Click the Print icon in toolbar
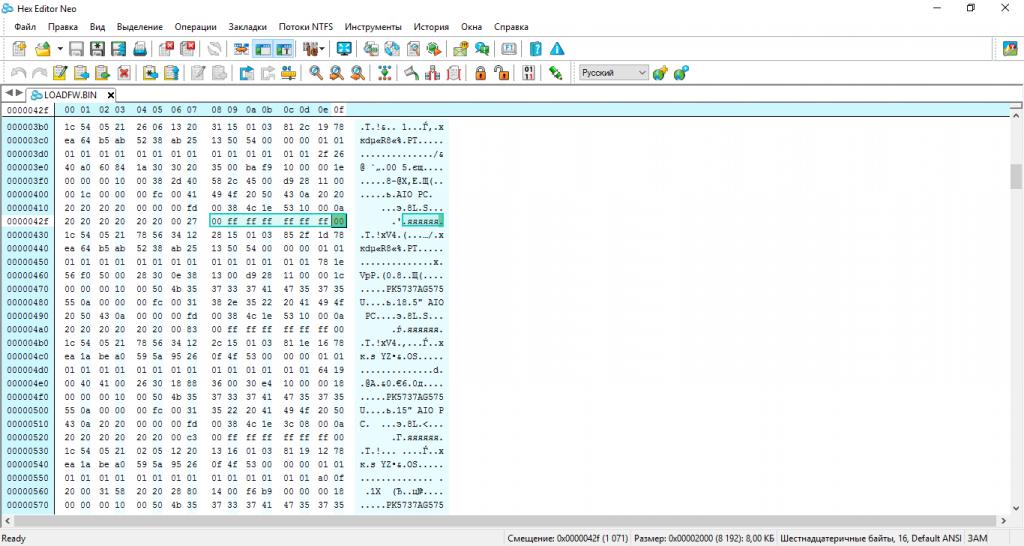Image resolution: width=1024 pixels, height=546 pixels. coord(140,49)
